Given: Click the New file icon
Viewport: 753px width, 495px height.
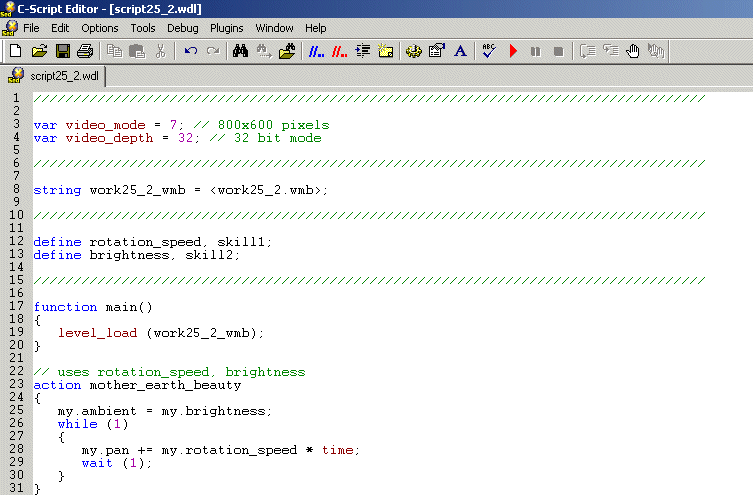Looking at the screenshot, I should (15, 51).
